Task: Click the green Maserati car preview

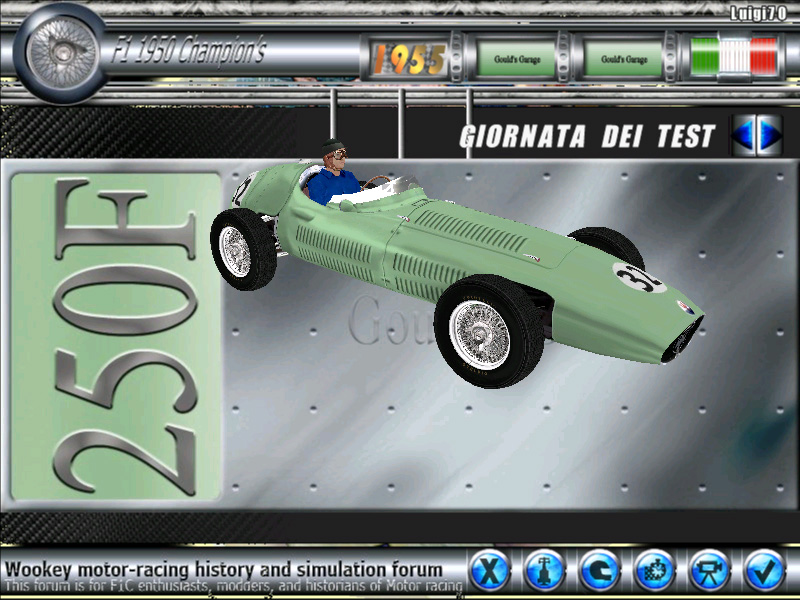Action: [x=456, y=263]
